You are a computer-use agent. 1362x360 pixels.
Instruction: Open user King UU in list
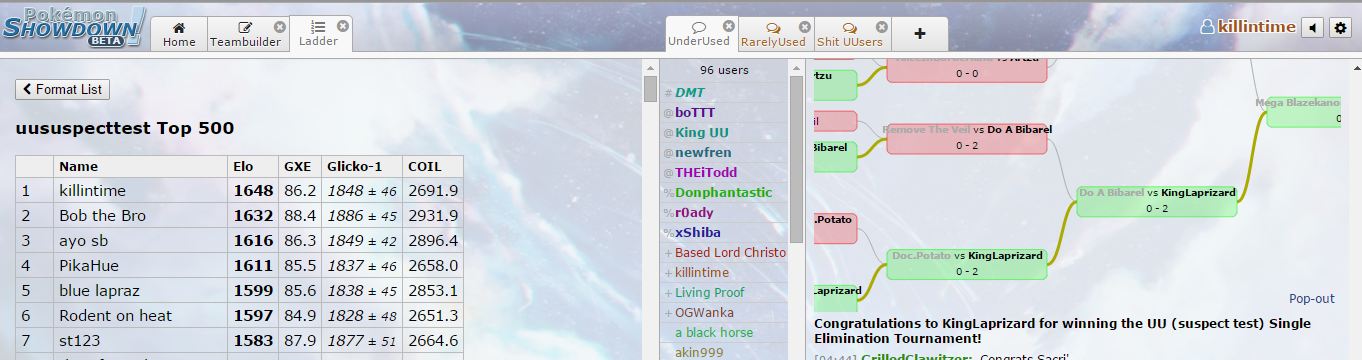point(724,132)
